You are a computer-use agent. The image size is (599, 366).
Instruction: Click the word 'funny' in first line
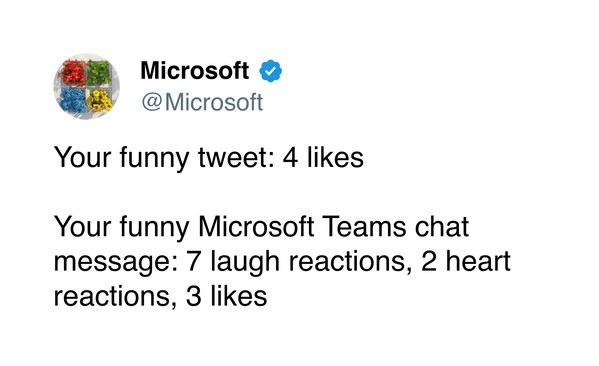[154, 158]
